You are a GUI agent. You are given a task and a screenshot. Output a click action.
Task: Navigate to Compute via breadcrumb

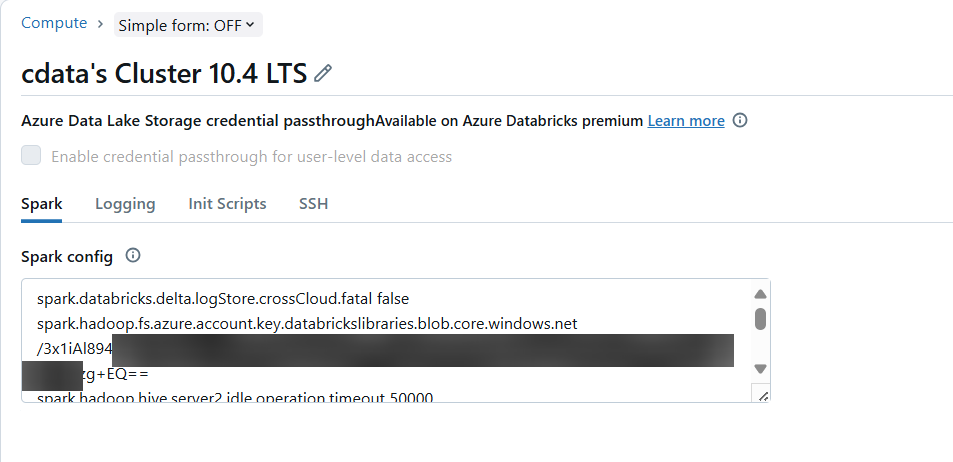pos(53,23)
